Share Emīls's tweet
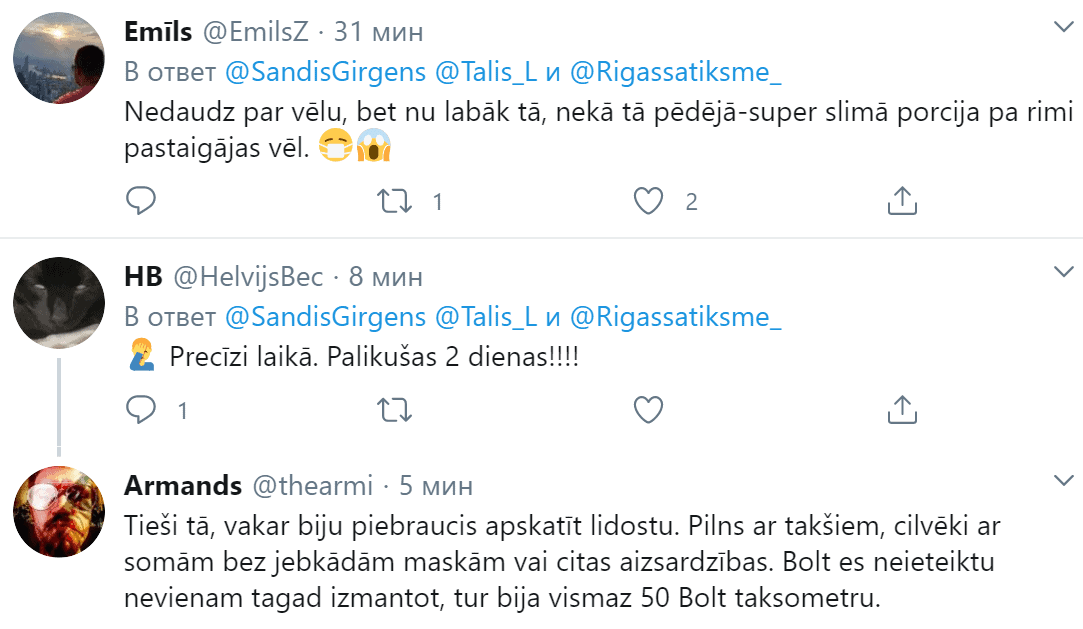 pos(902,202)
